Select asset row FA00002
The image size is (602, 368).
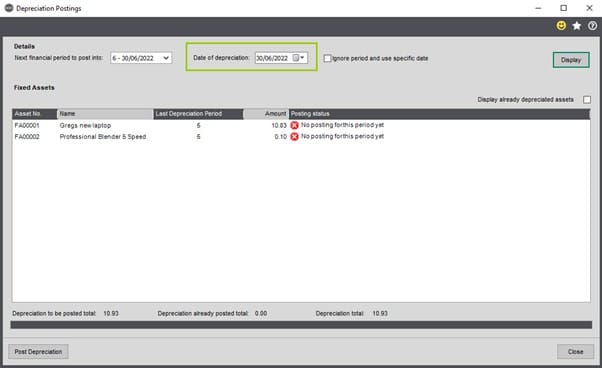pos(301,137)
